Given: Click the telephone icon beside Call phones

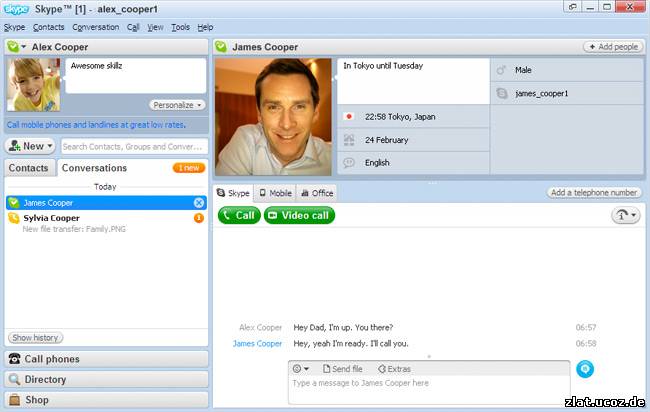Looking at the screenshot, I should click(15, 359).
